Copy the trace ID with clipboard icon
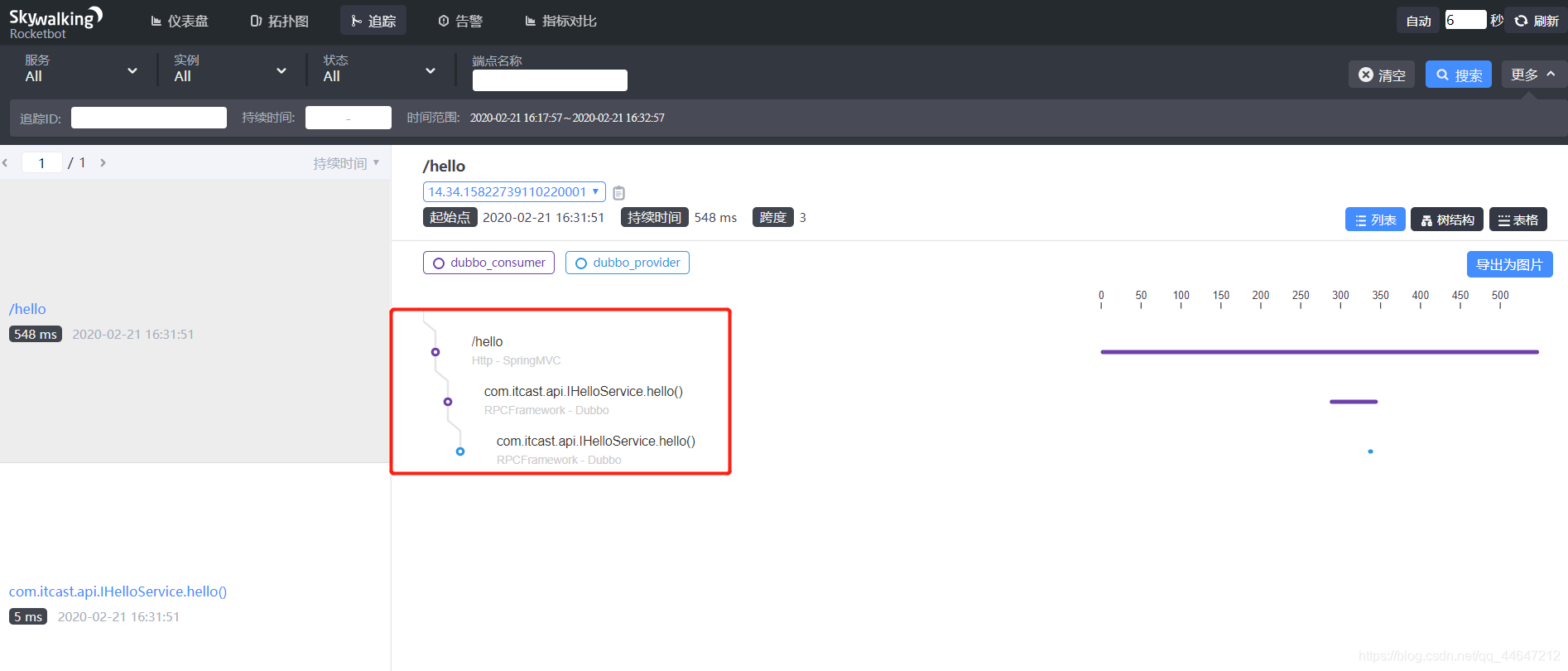1568x671 pixels. point(618,192)
